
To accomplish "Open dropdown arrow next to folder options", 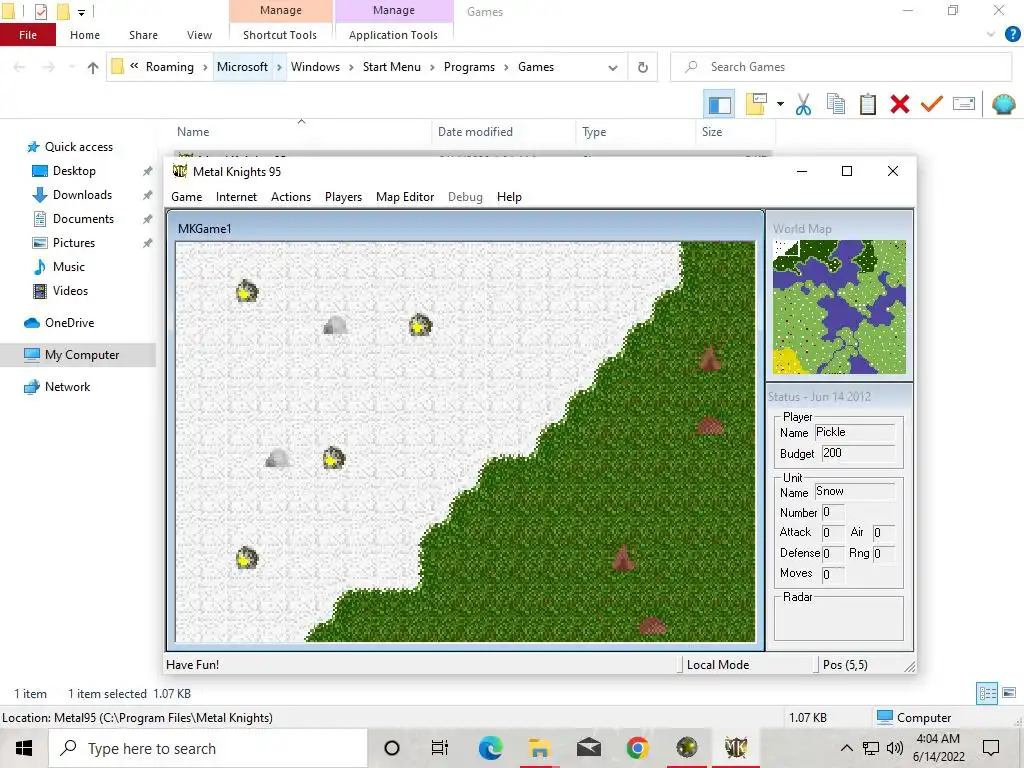I will tap(780, 104).
